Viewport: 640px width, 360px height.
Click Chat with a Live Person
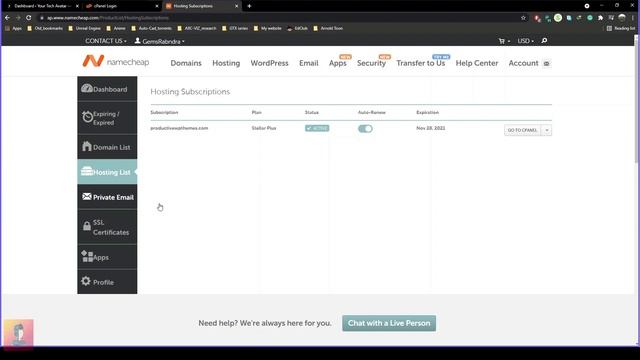pyautogui.click(x=389, y=323)
